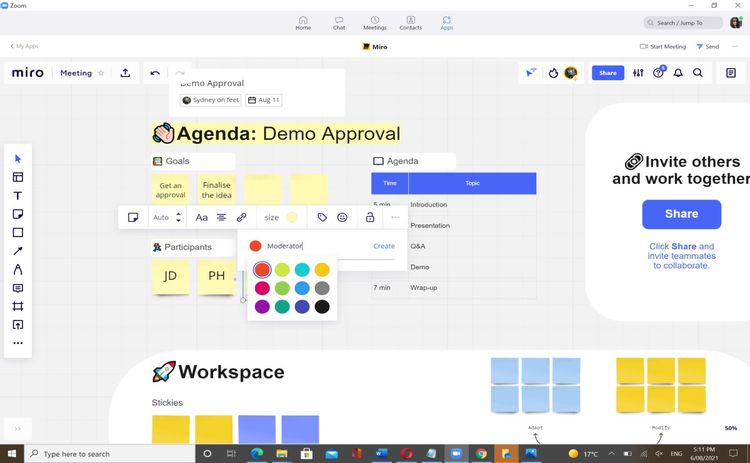Select the Shape rectangle tool
Viewport: 750px width, 463px height.
(x=18, y=232)
